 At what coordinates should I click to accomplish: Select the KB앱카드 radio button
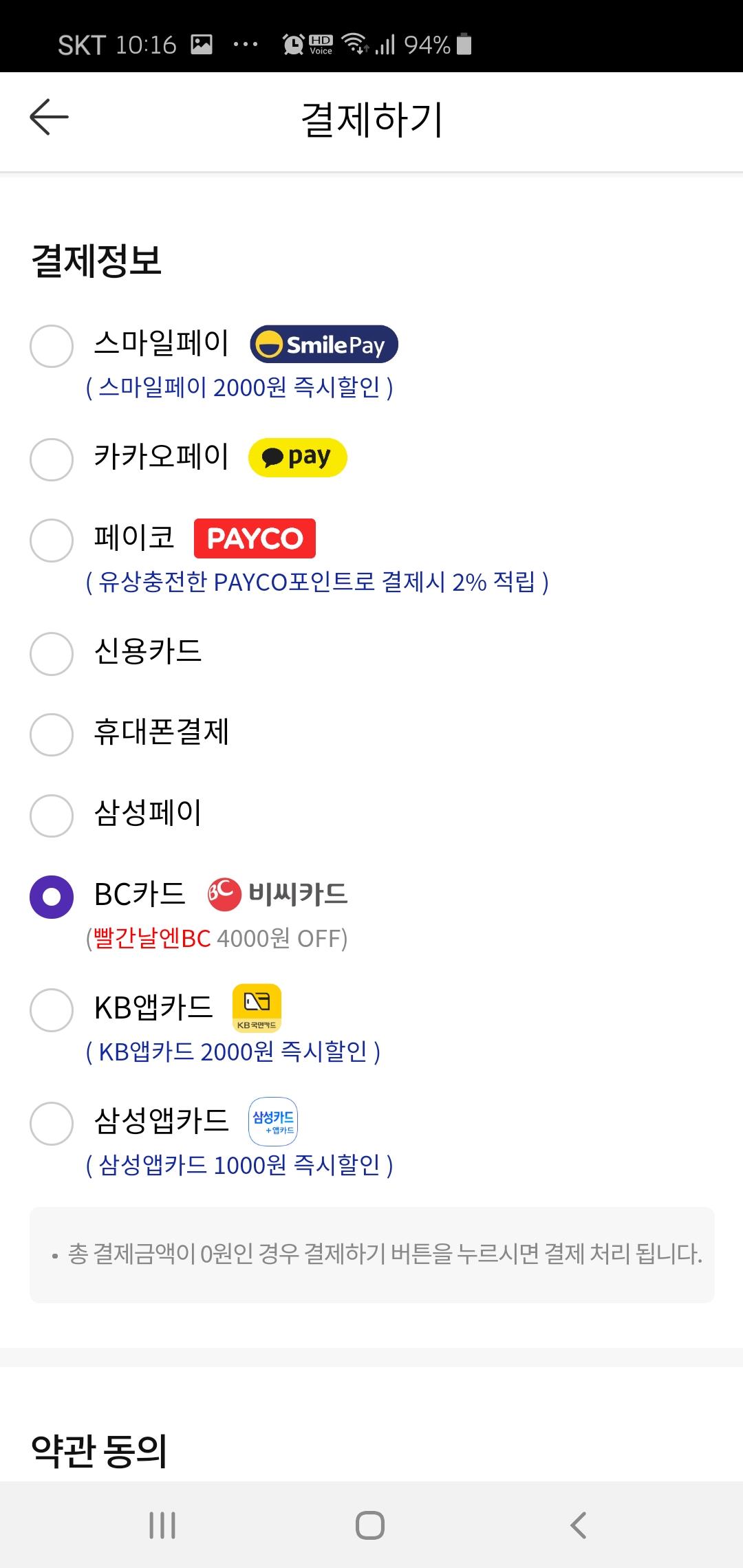(x=52, y=1010)
